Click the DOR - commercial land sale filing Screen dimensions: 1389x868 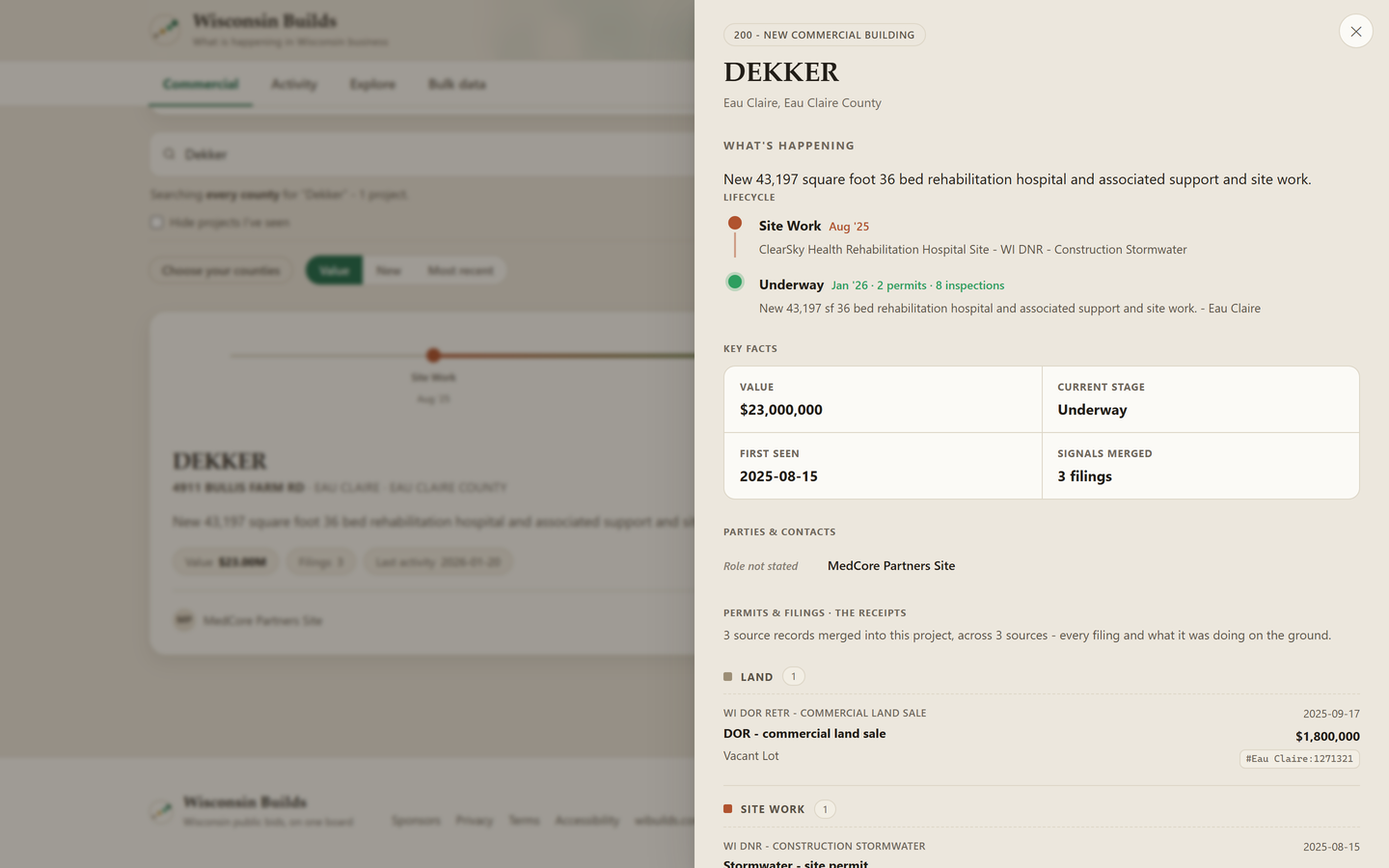pyautogui.click(x=804, y=734)
